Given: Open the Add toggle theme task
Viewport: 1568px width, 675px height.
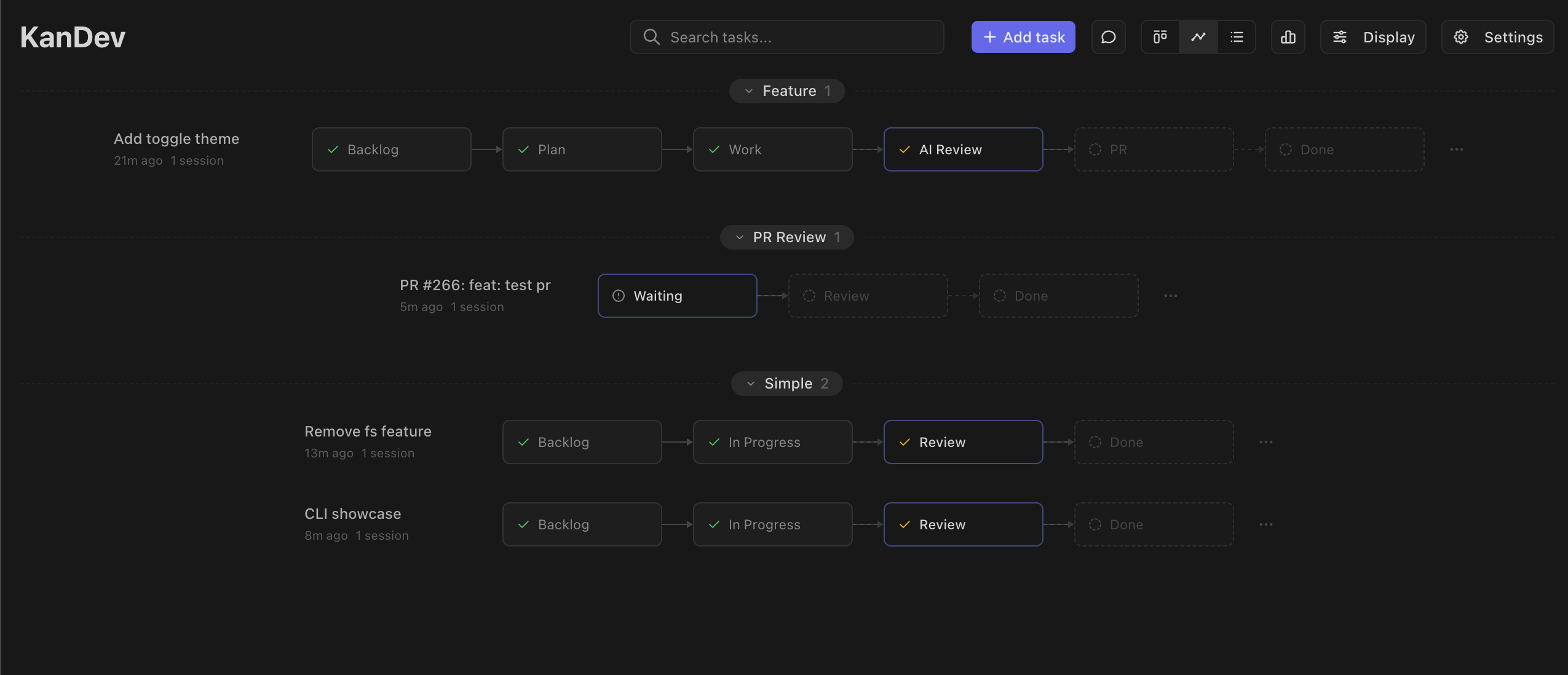Looking at the screenshot, I should (176, 139).
